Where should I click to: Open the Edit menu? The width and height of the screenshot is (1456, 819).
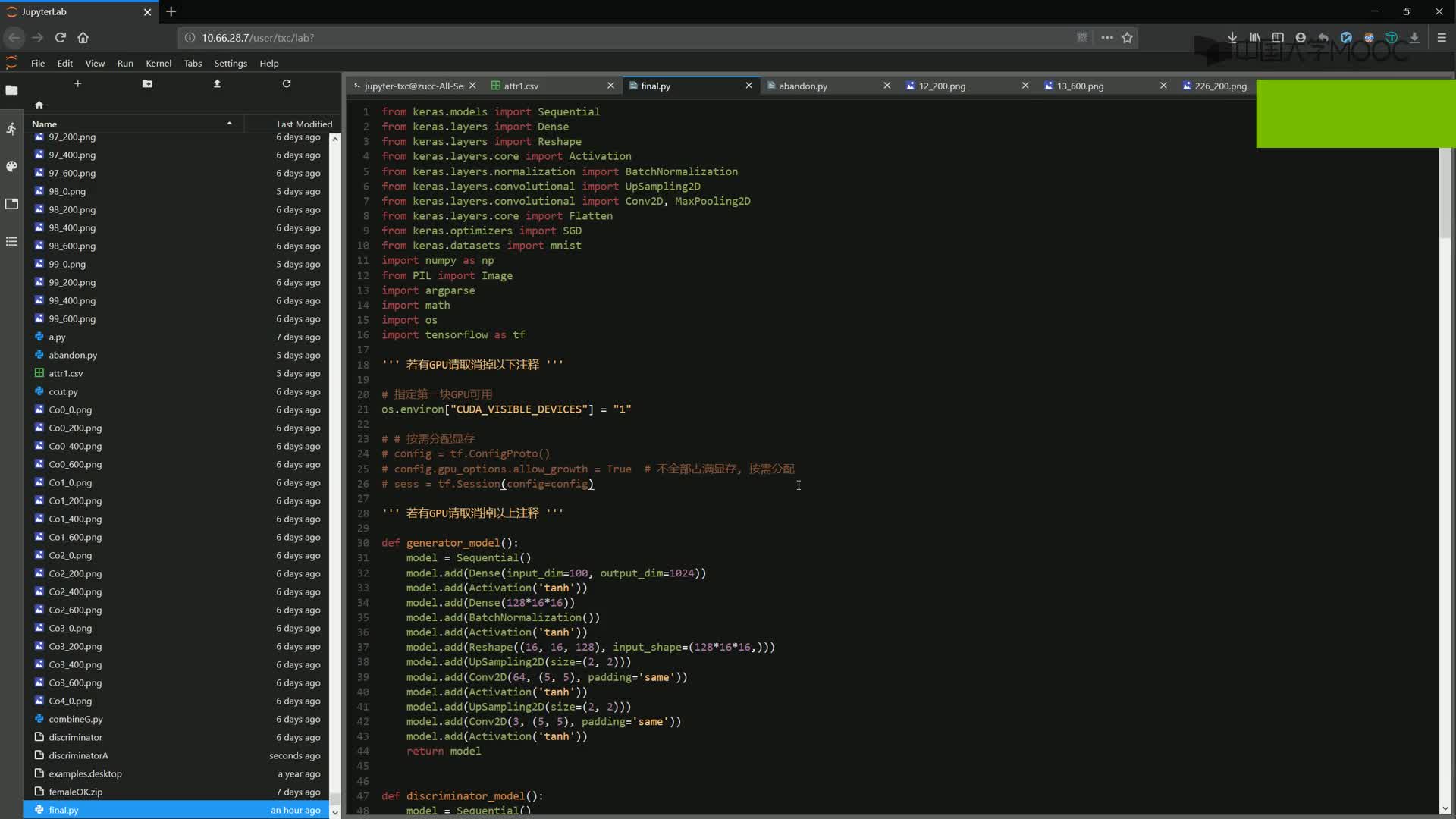(x=65, y=64)
